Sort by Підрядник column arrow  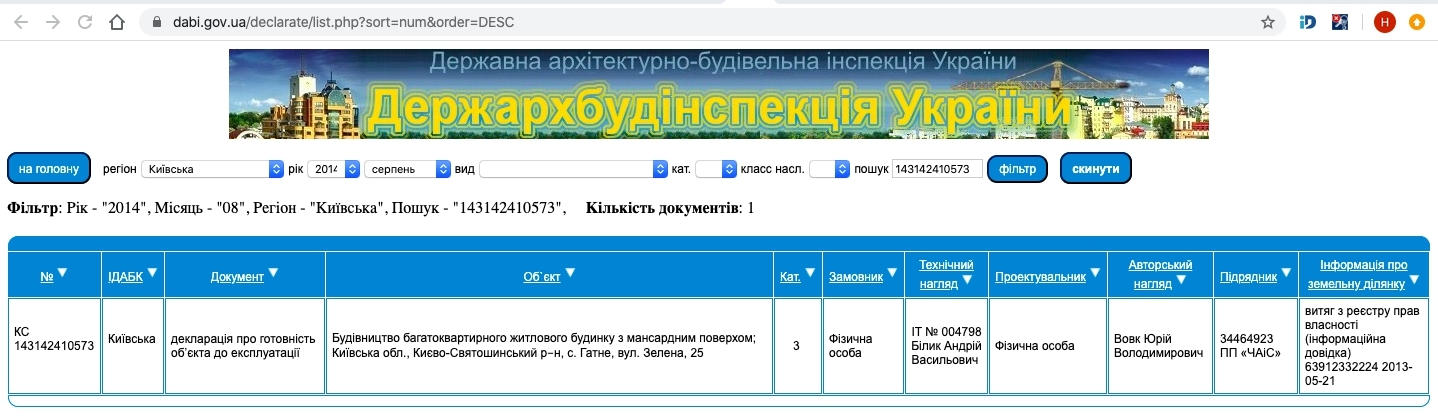click(1284, 273)
